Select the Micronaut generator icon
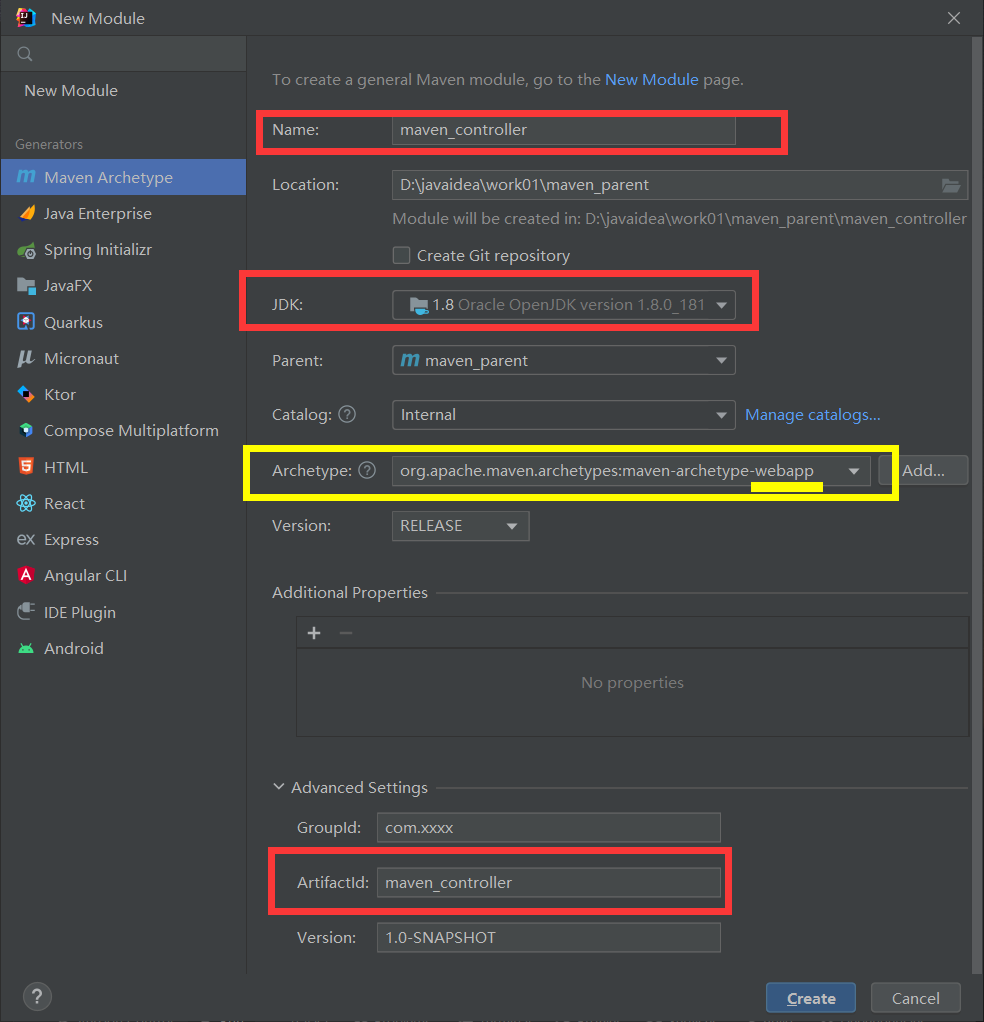 (27, 358)
